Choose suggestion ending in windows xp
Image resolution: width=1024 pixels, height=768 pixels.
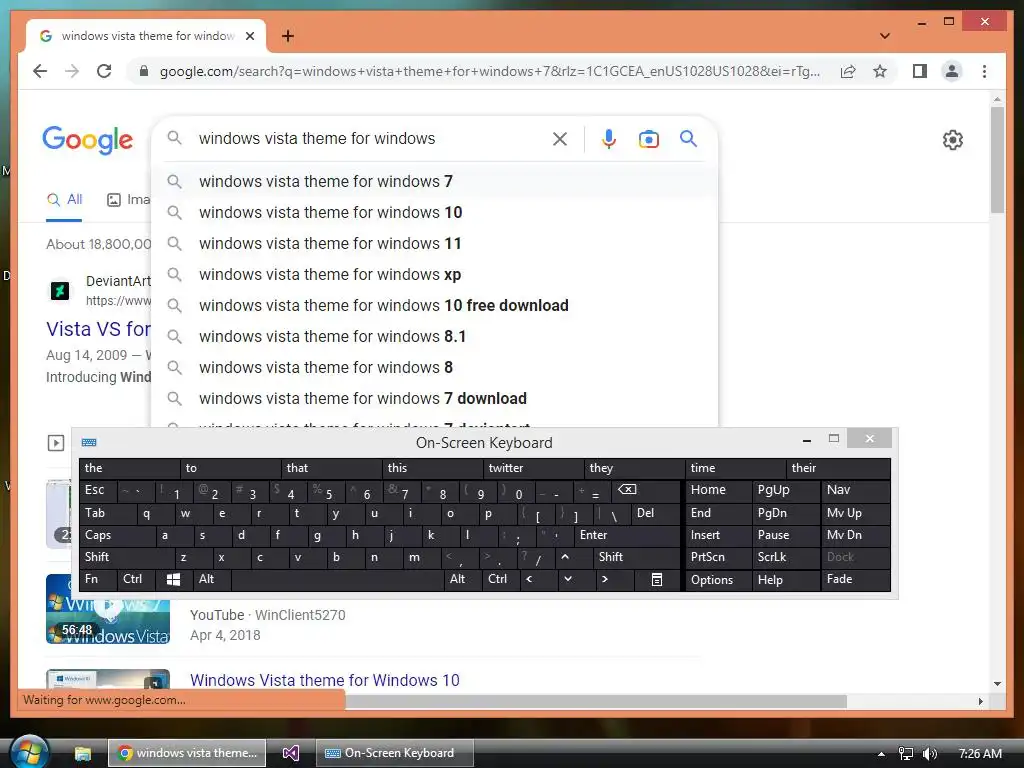(x=434, y=275)
